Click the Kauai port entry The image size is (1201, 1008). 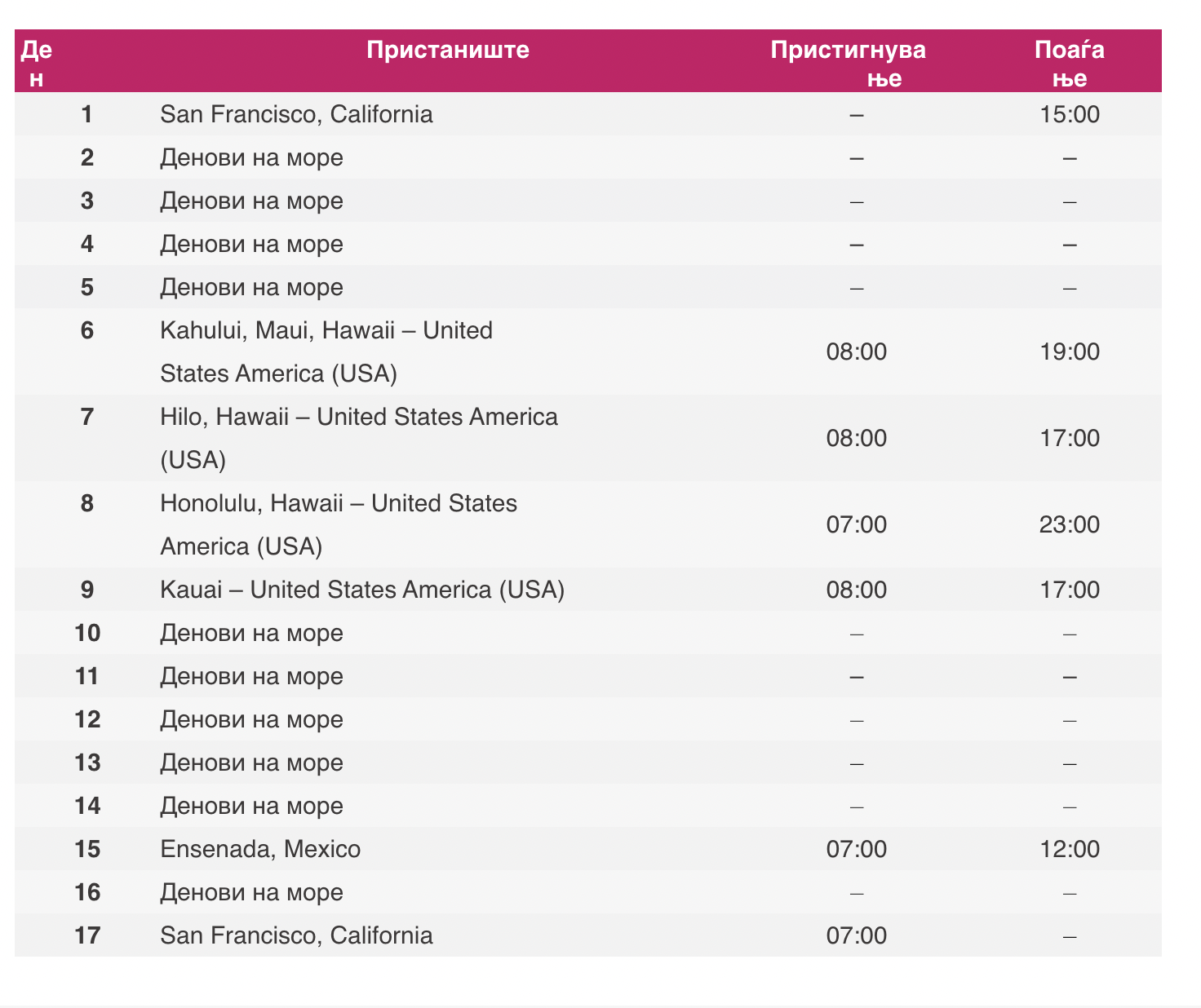(x=362, y=590)
